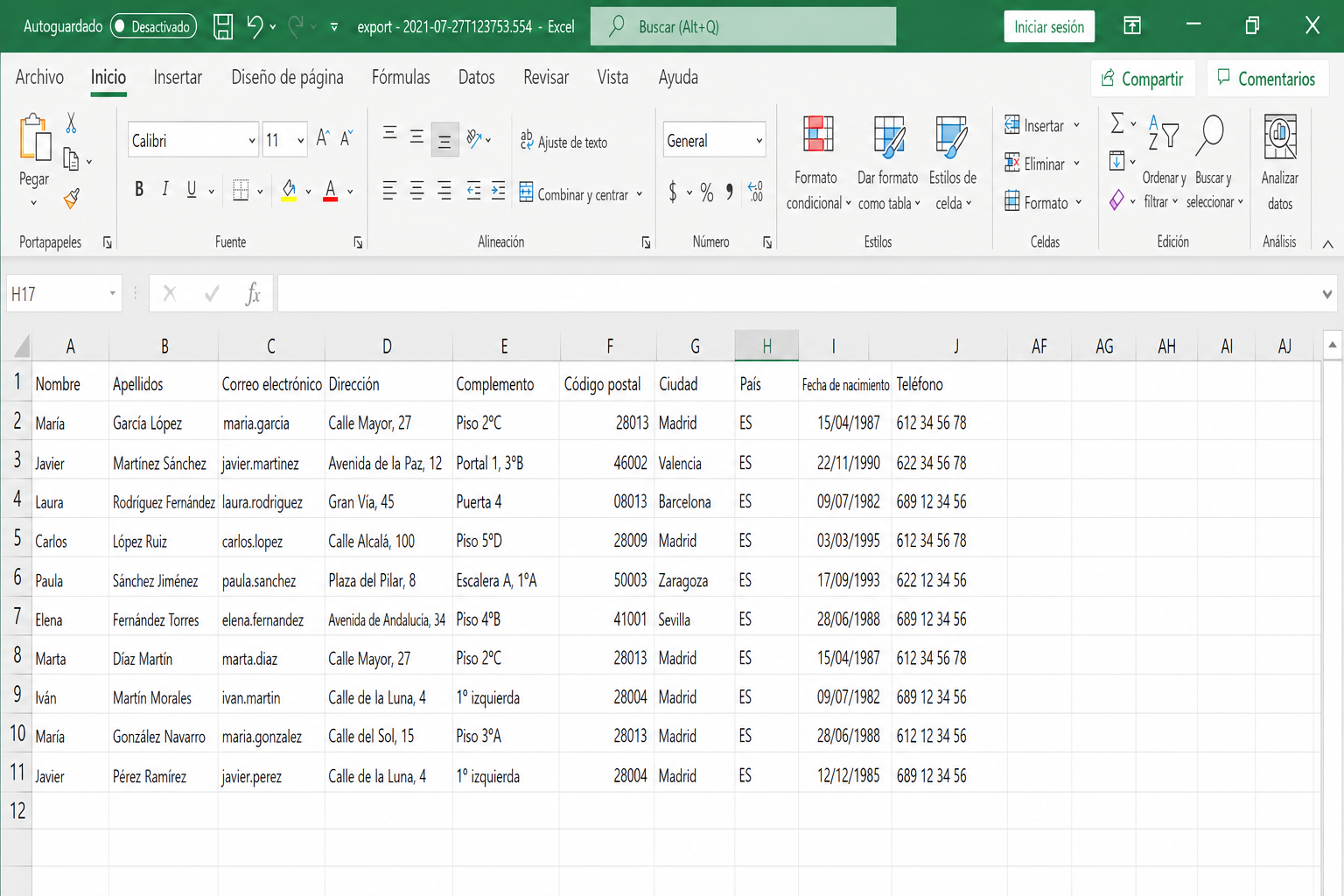The height and width of the screenshot is (896, 1344).
Task: Switch to the Revisar tab
Action: point(546,77)
